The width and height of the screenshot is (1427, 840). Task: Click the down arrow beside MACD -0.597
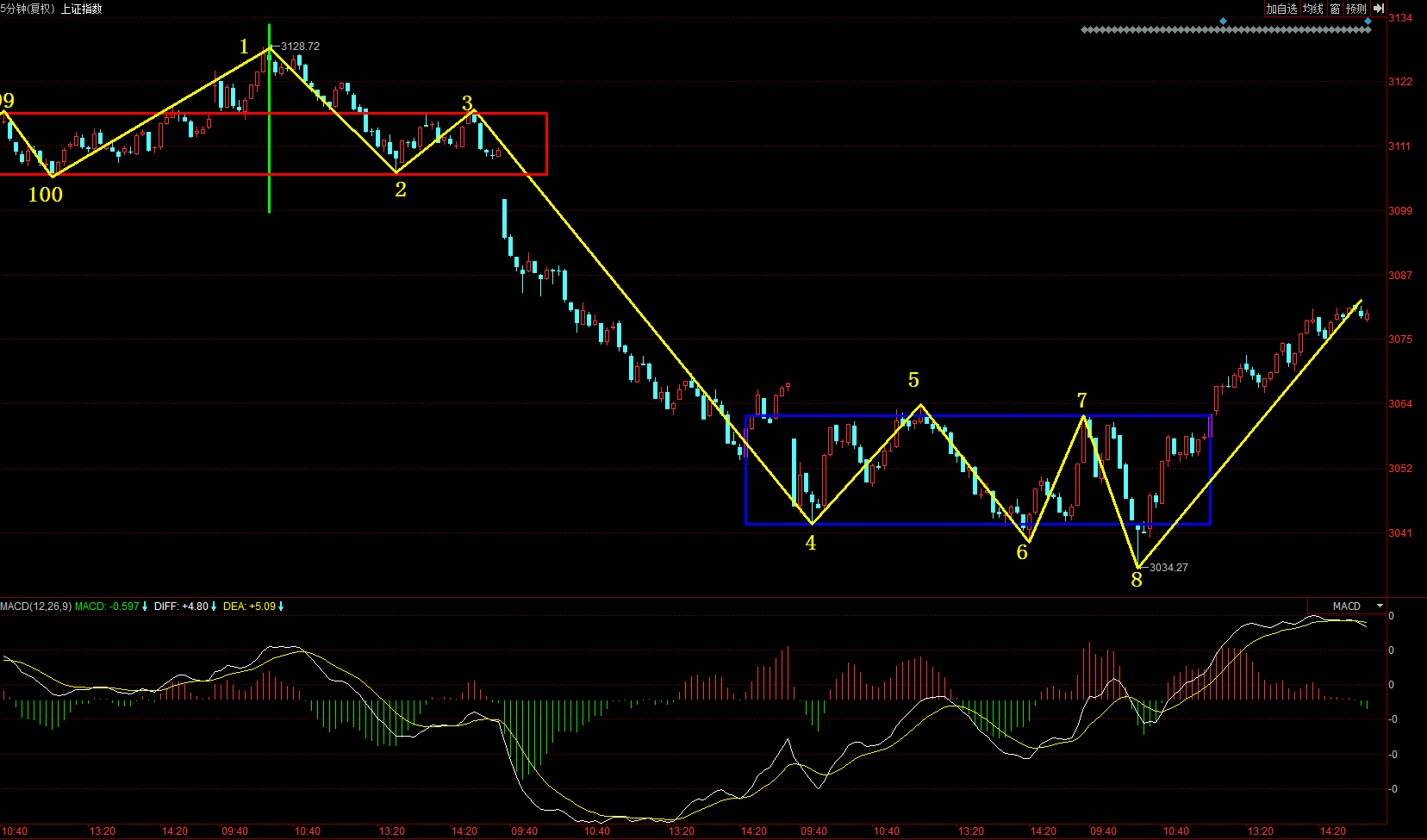pyautogui.click(x=145, y=607)
